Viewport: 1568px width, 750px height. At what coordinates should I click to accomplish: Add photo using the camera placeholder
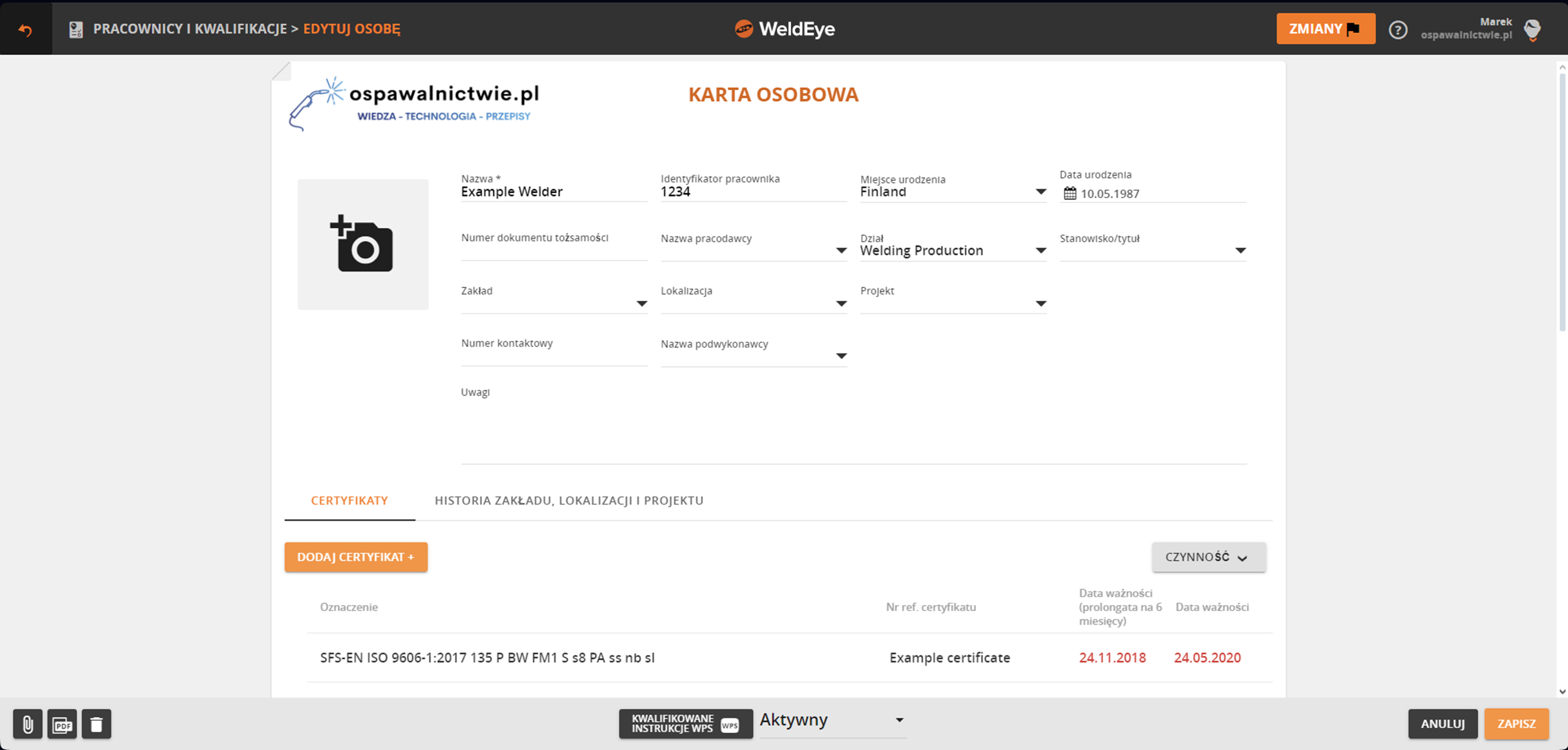tap(362, 245)
